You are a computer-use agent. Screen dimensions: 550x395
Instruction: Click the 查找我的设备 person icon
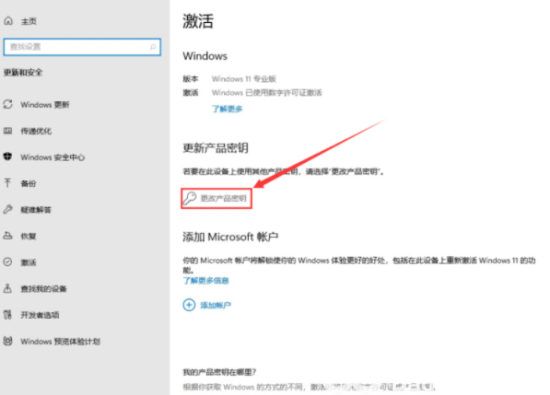click(x=8, y=288)
